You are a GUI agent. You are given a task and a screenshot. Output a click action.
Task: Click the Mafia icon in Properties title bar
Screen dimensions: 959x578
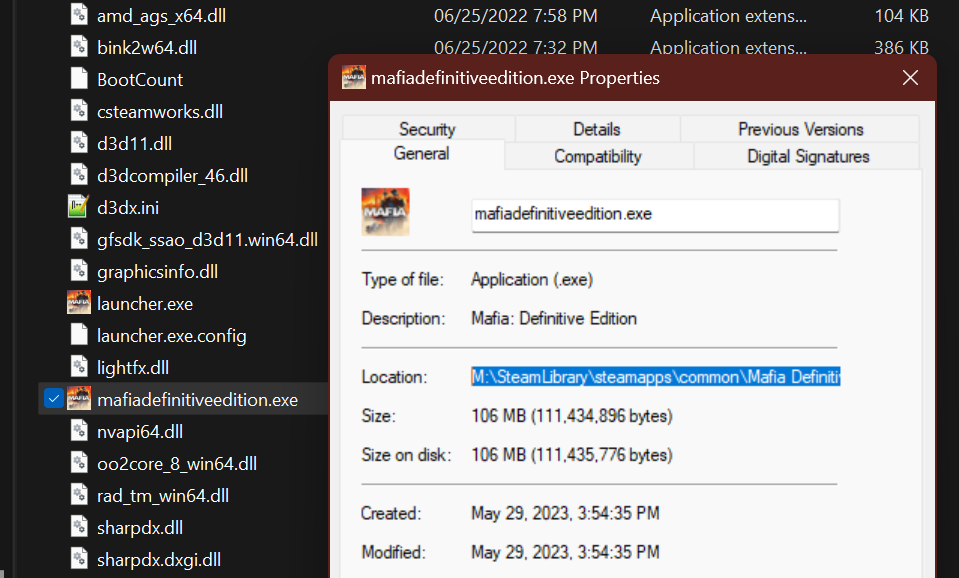pos(354,78)
